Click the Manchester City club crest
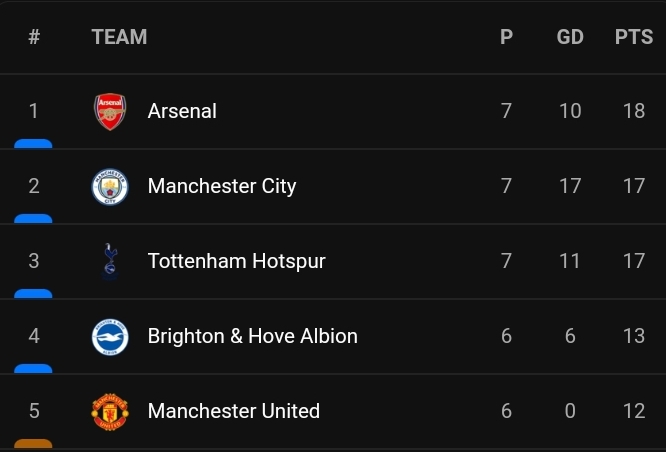Screen dimensions: 666x452 pos(110,186)
